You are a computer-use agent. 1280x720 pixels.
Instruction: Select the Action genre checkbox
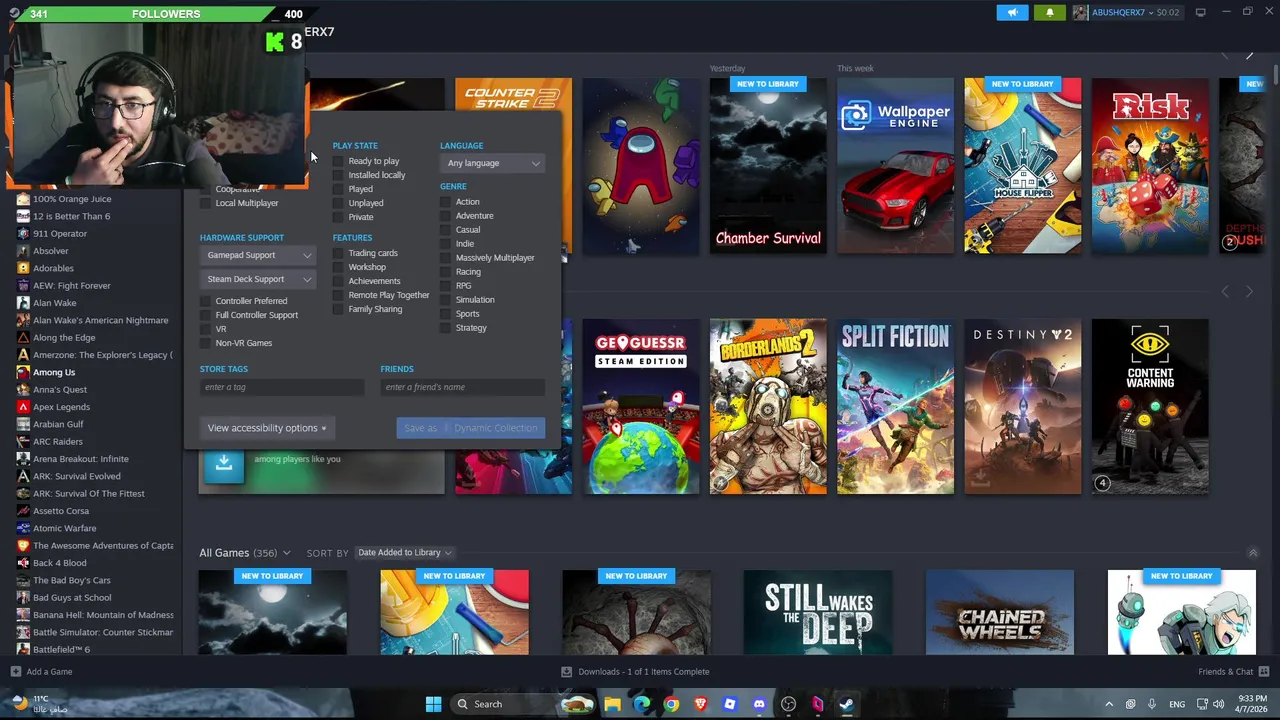click(446, 202)
